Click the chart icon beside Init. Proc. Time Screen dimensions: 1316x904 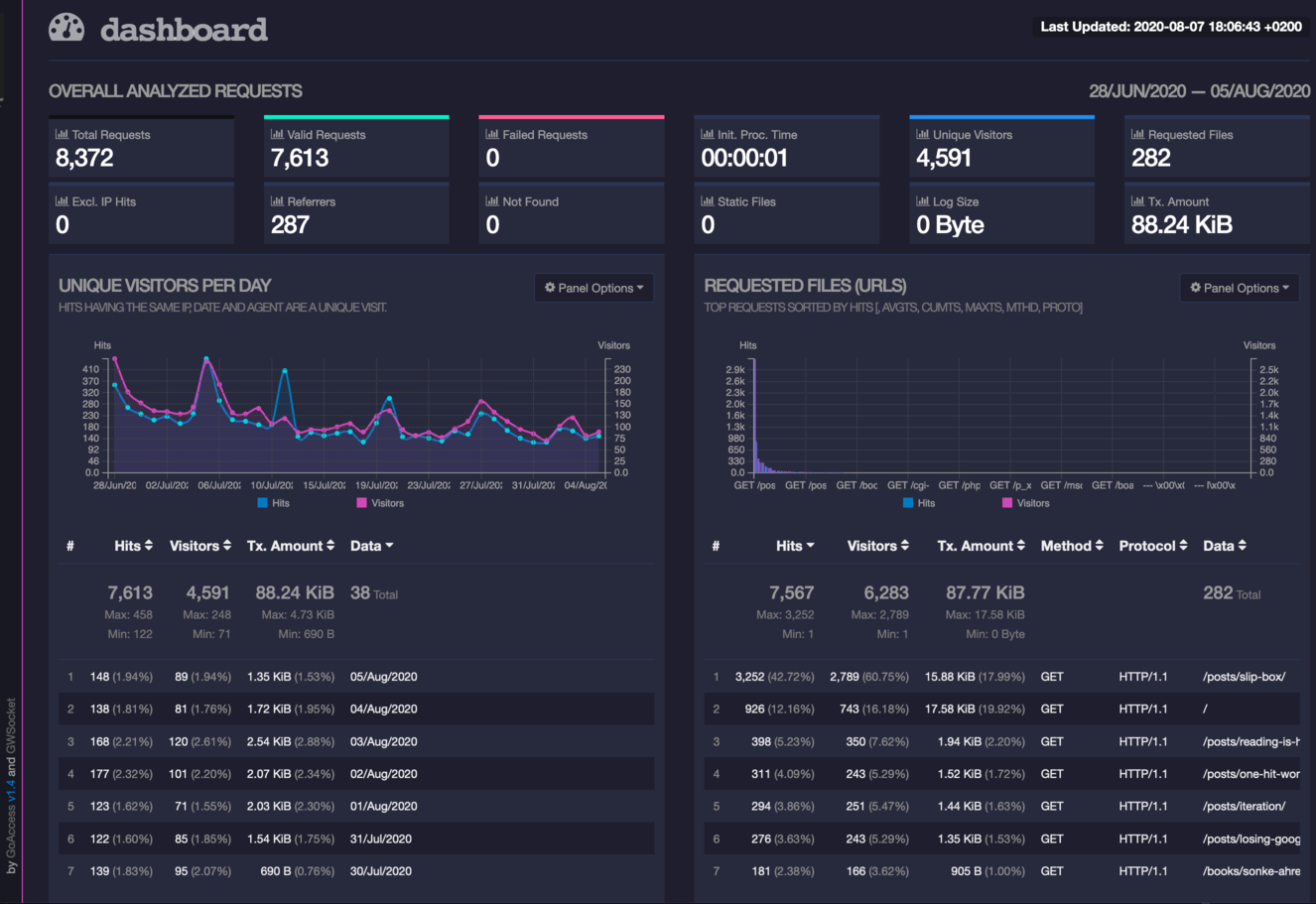[708, 134]
